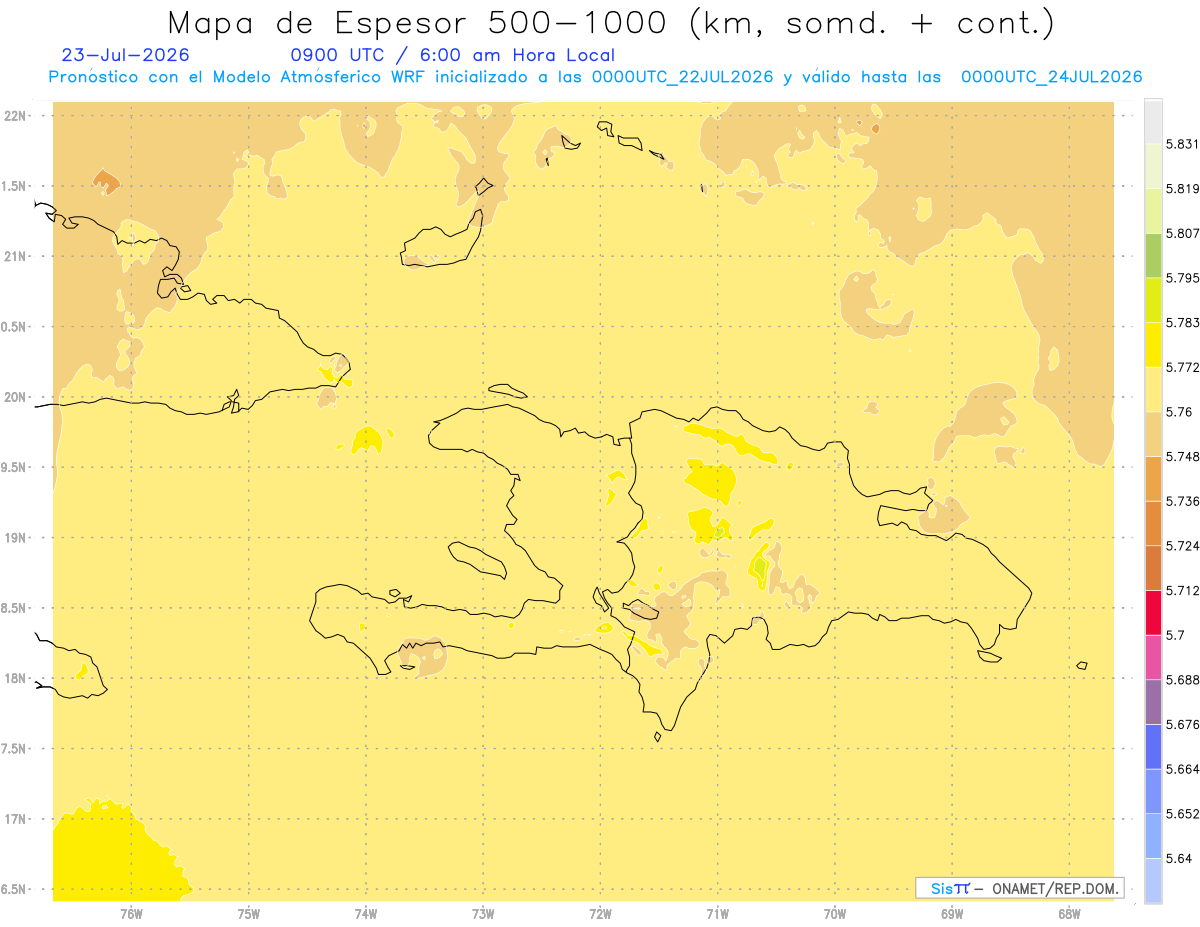The height and width of the screenshot is (927, 1200).
Task: Click the latitude label '6.5N'
Action: click(x=13, y=889)
